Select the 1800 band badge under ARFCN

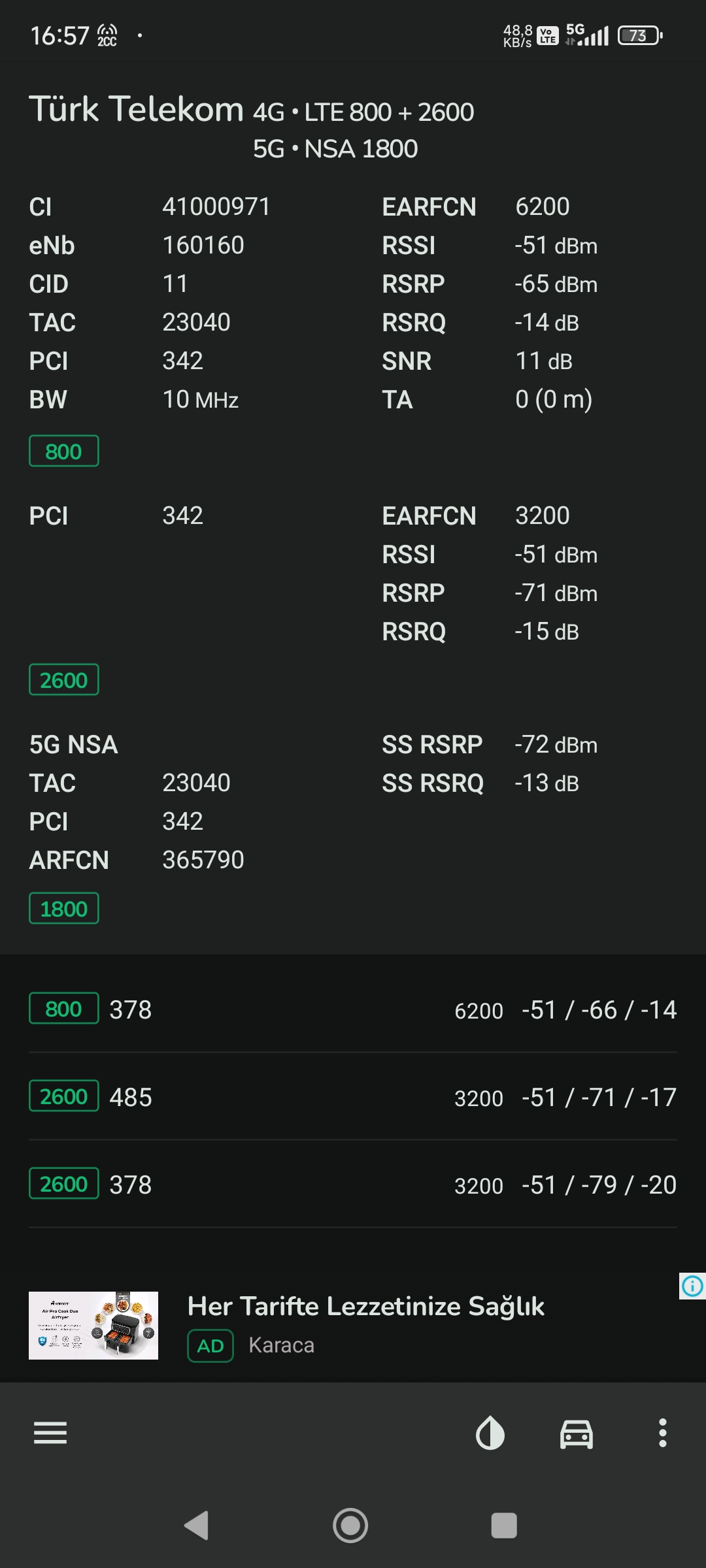click(64, 908)
